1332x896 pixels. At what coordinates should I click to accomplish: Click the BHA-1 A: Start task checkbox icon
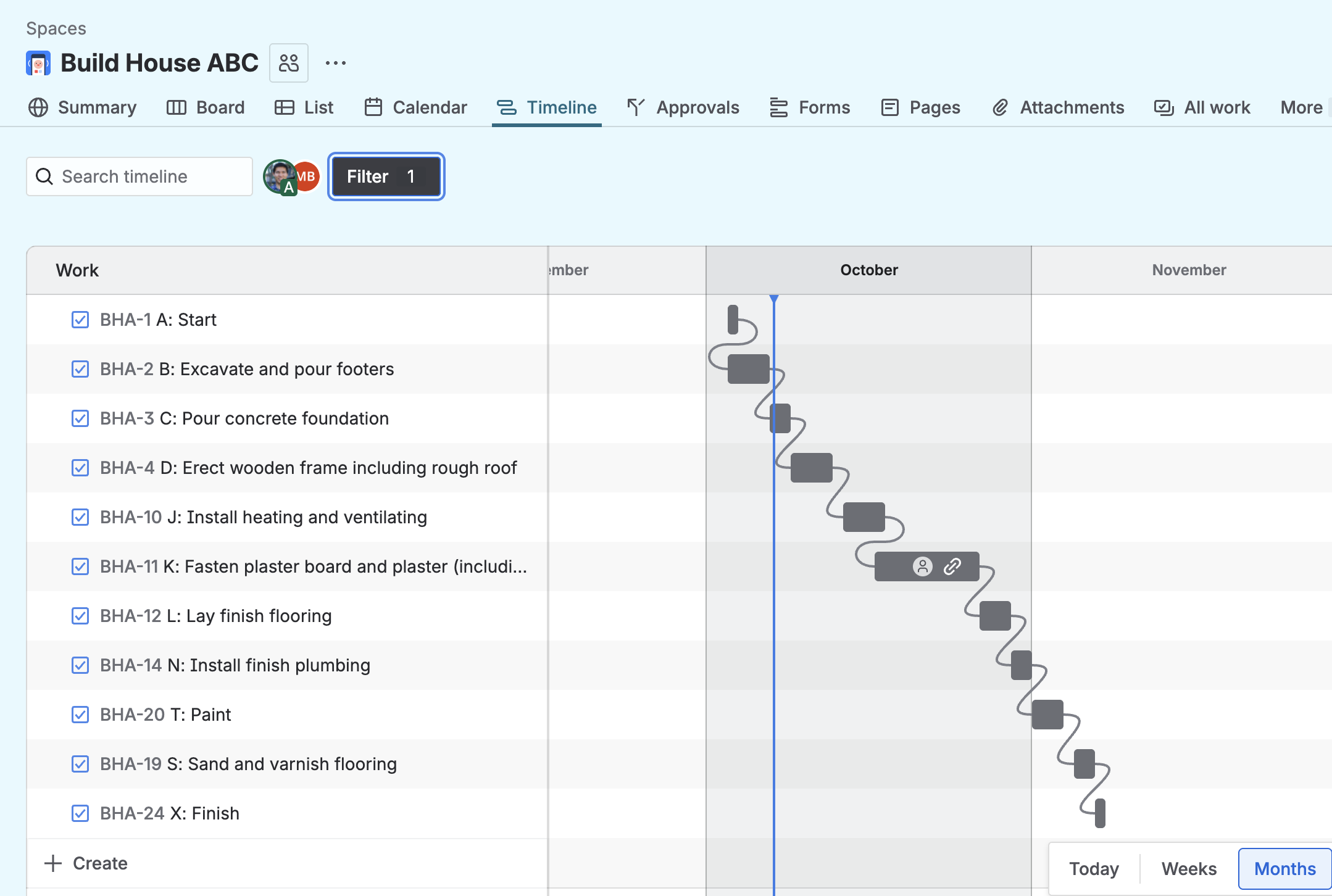click(x=80, y=320)
